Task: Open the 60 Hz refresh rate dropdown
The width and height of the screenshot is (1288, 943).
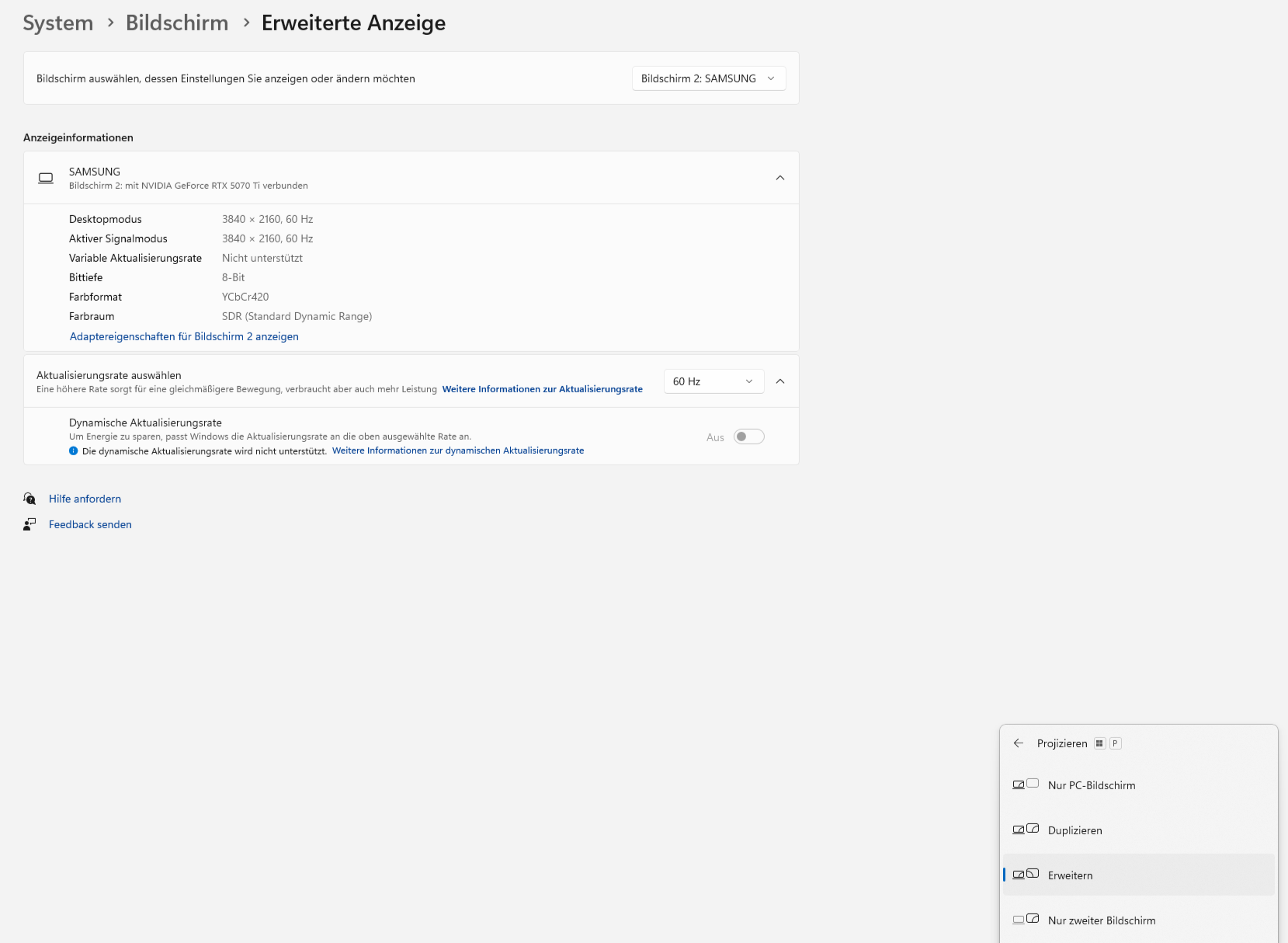Action: click(x=712, y=381)
